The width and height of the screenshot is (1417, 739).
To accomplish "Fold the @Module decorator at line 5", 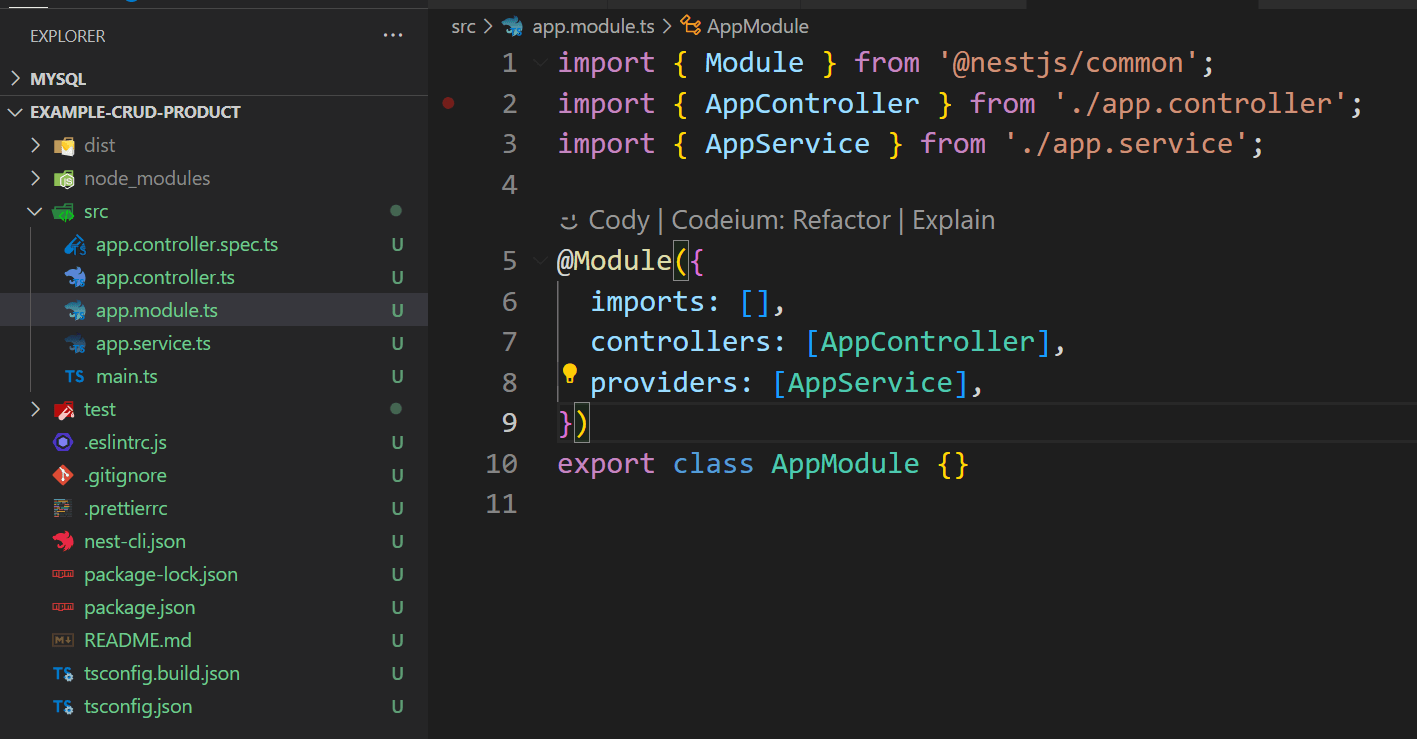I will [x=541, y=261].
